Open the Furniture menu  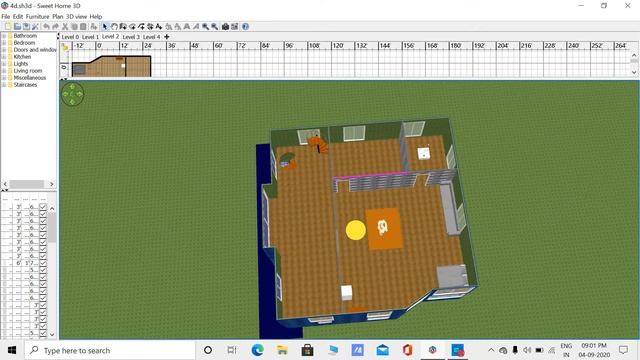37,16
